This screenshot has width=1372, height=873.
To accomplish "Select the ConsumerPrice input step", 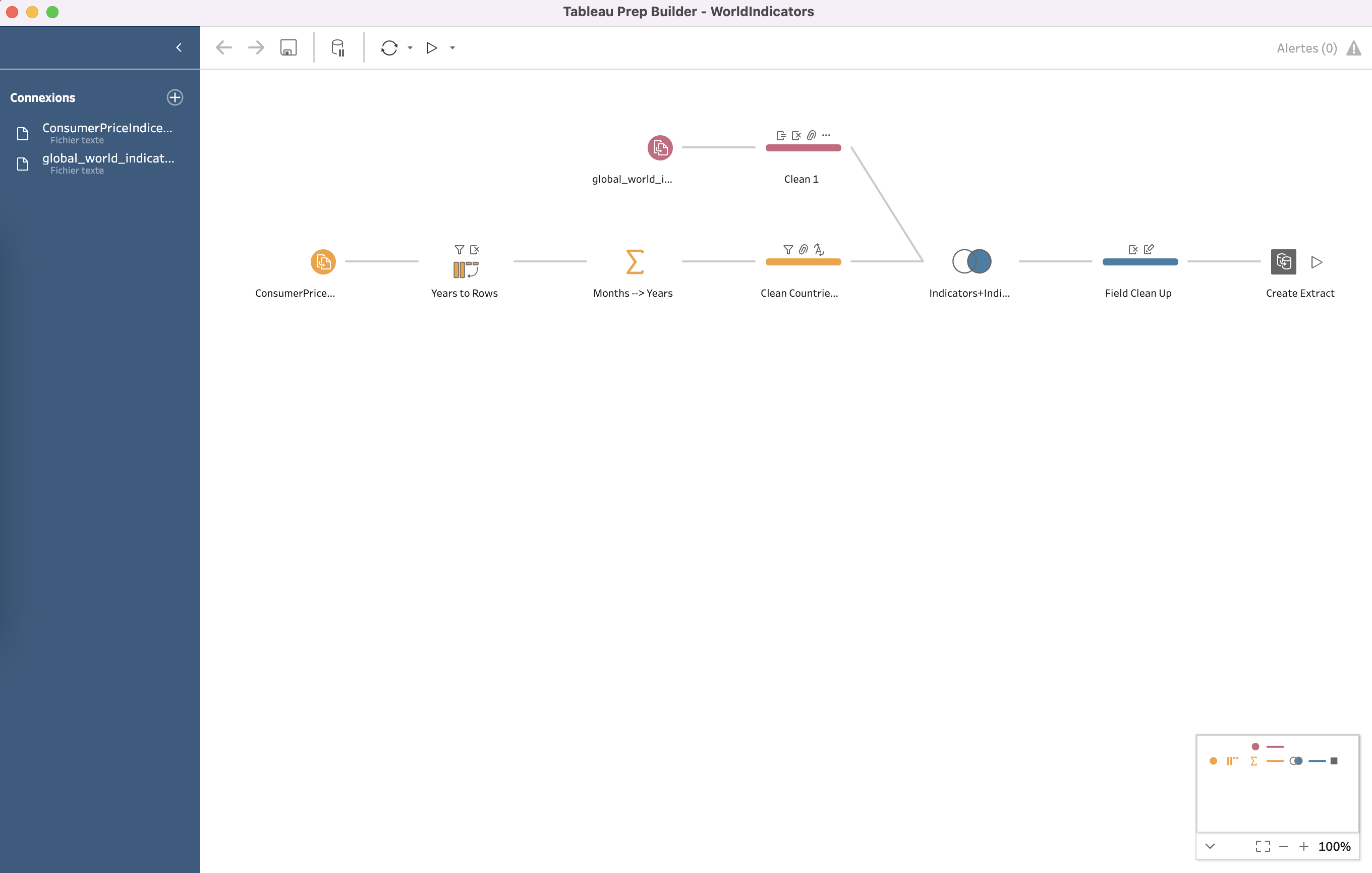I will pyautogui.click(x=323, y=261).
